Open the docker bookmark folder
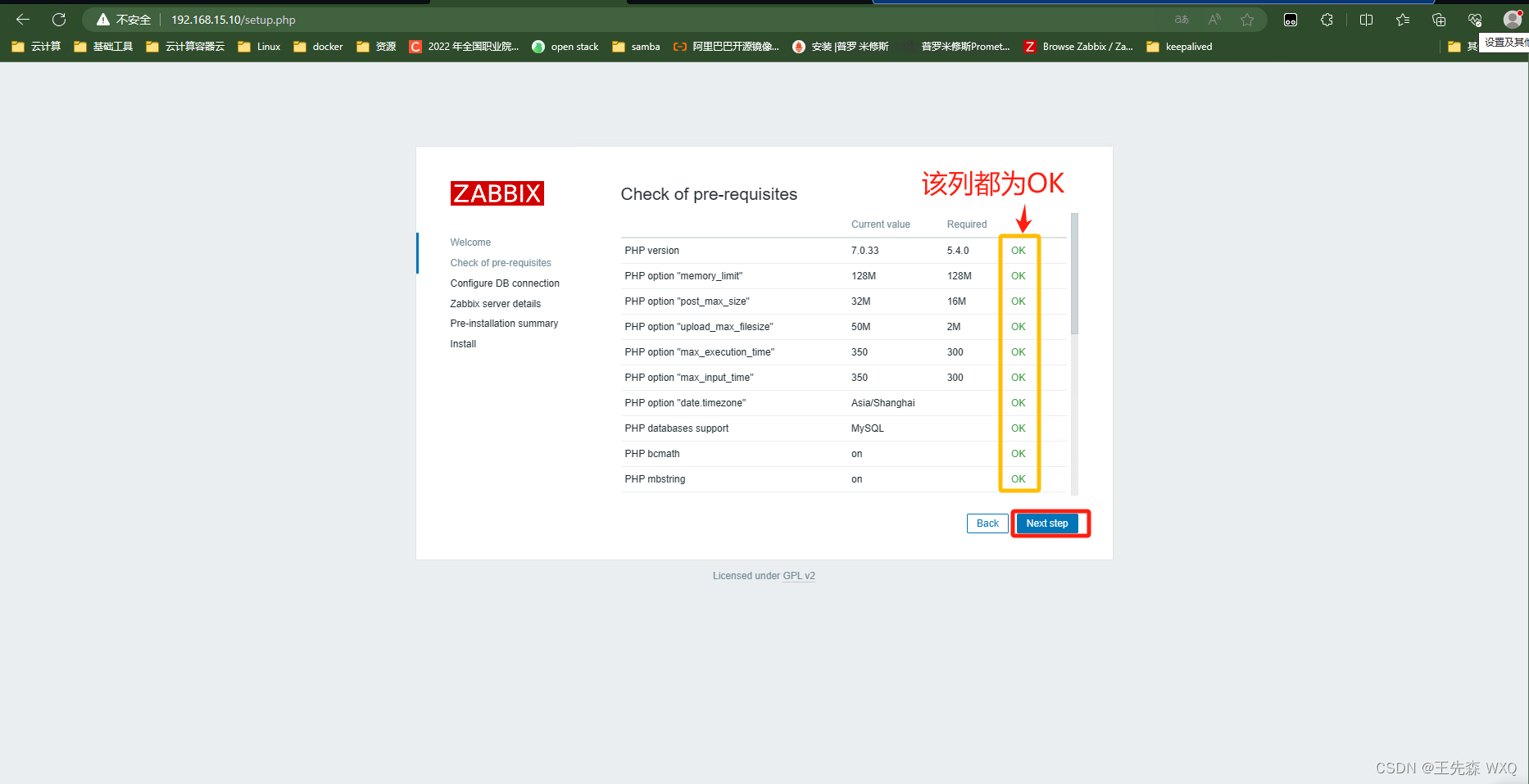The height and width of the screenshot is (784, 1529). (x=319, y=47)
